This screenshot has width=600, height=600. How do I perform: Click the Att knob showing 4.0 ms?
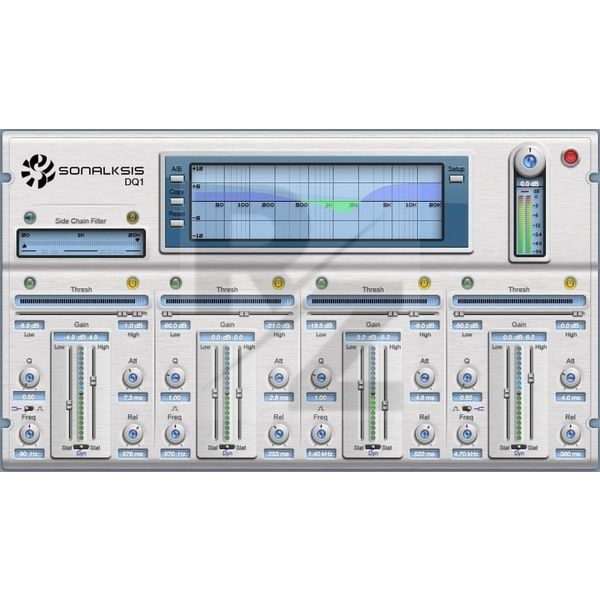click(571, 378)
